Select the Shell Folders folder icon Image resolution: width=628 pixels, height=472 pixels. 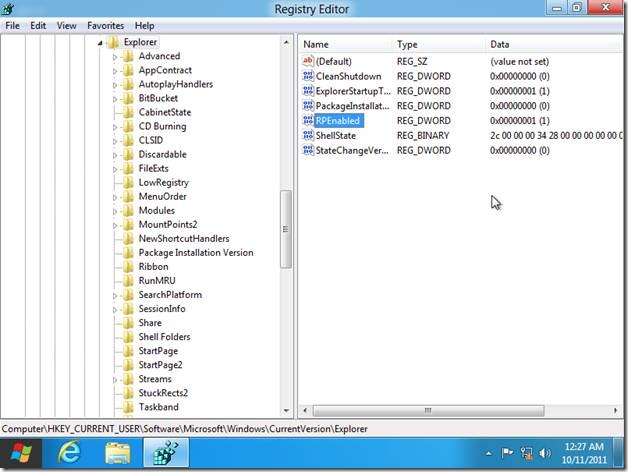point(128,337)
